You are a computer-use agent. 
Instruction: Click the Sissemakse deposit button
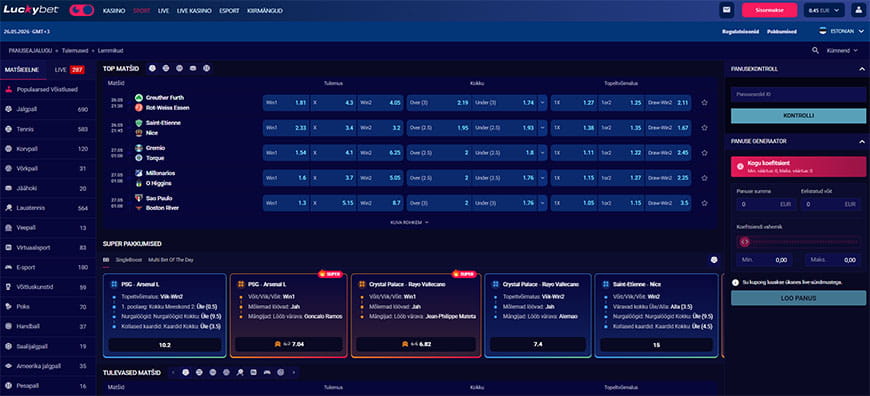coord(769,10)
